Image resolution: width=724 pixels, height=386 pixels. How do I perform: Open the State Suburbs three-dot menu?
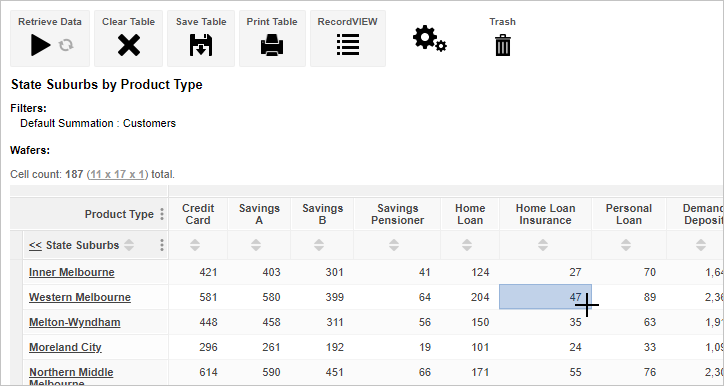(x=162, y=245)
